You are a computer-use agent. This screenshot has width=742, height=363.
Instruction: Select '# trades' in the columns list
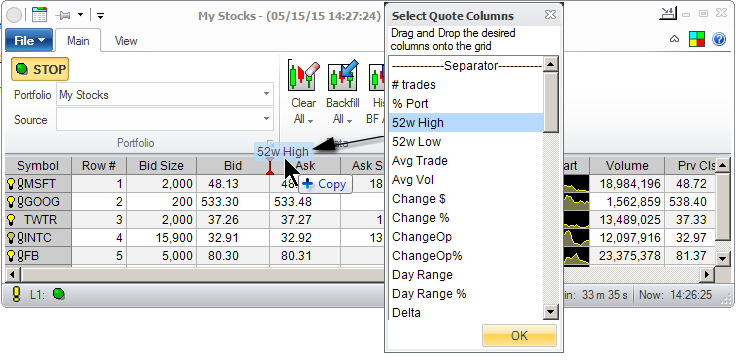click(467, 85)
